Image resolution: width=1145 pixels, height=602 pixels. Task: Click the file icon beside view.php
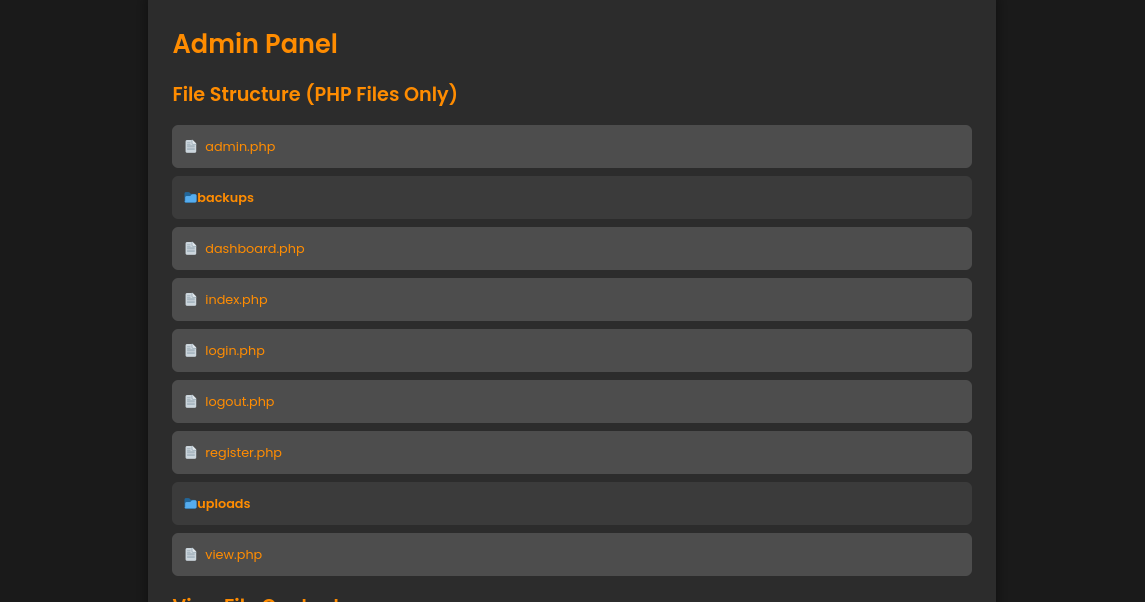(191, 555)
